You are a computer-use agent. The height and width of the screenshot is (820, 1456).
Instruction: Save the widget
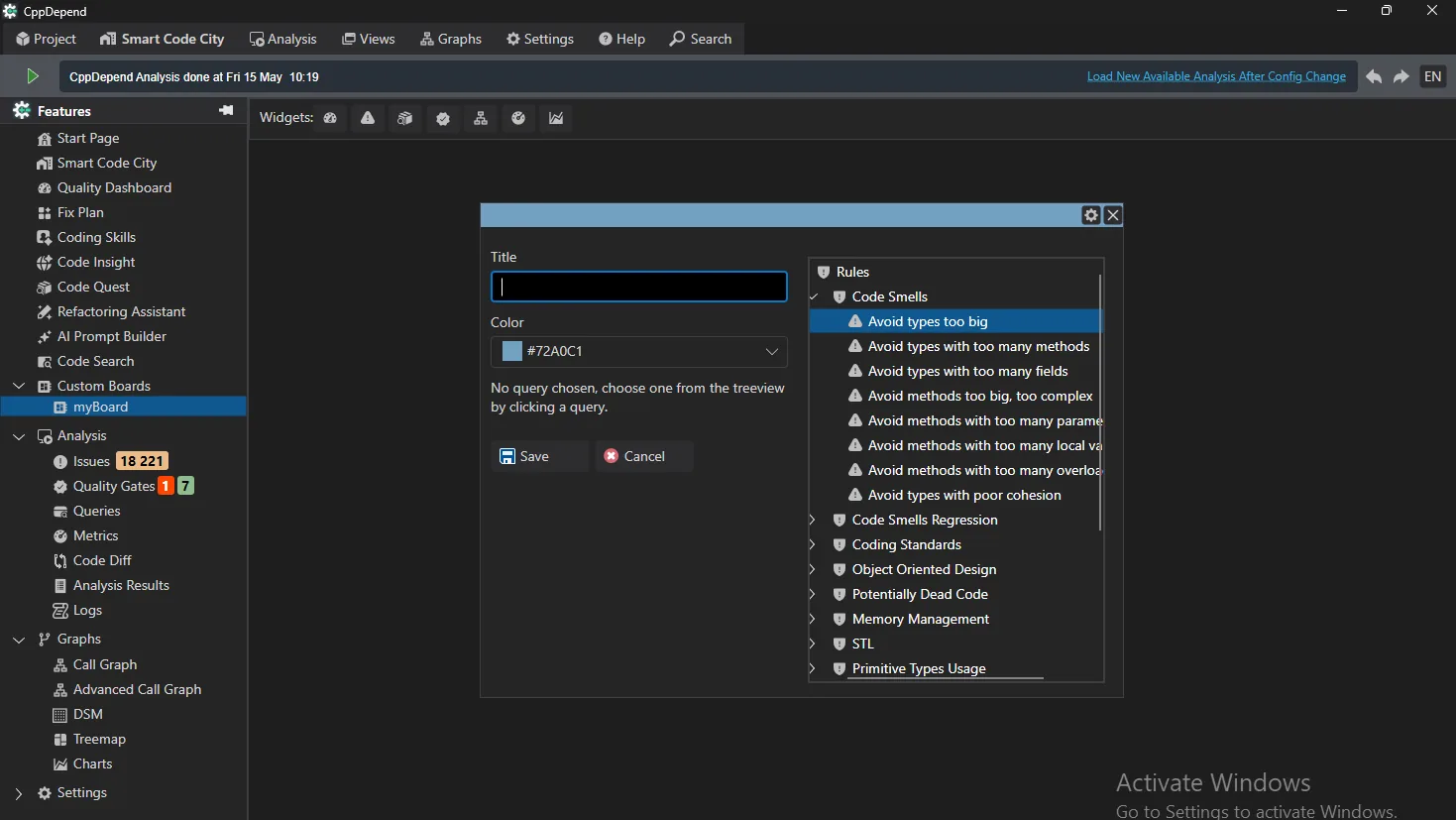(x=540, y=456)
